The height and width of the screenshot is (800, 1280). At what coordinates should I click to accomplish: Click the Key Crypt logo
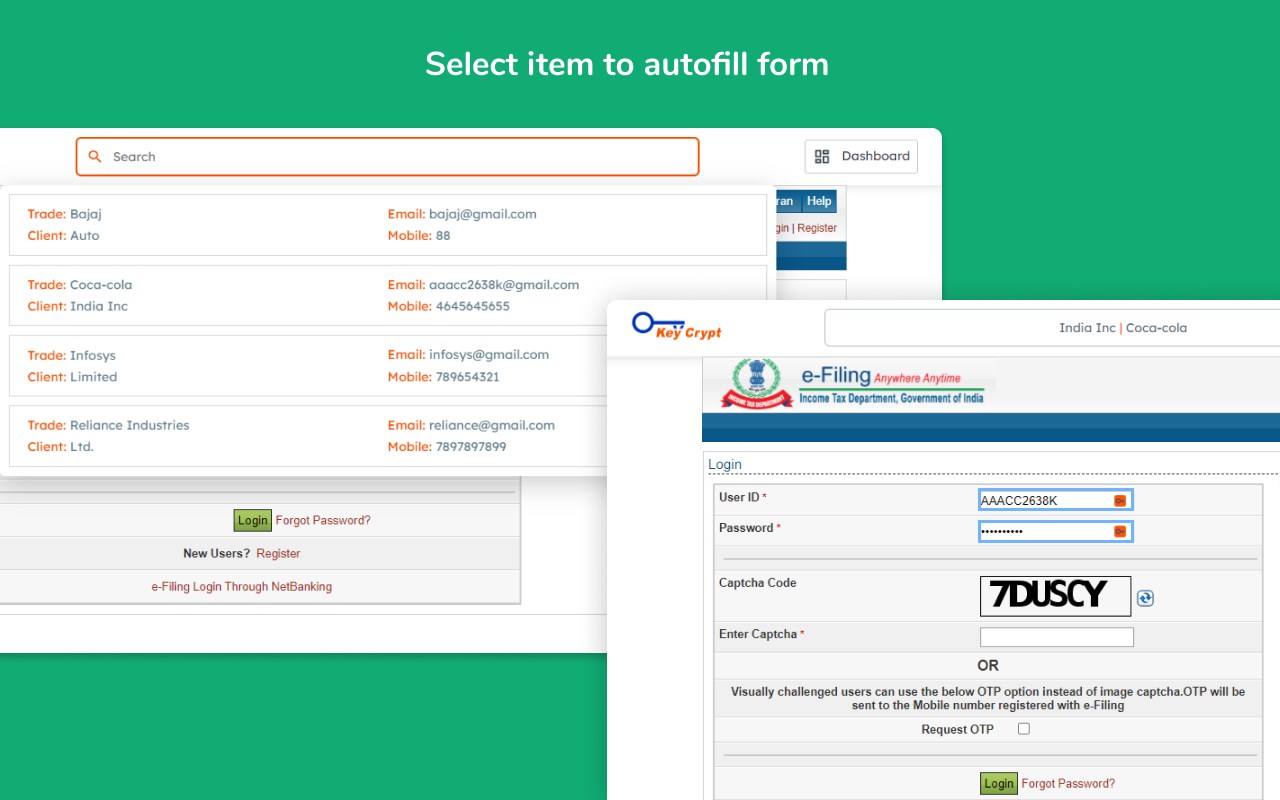pos(676,326)
